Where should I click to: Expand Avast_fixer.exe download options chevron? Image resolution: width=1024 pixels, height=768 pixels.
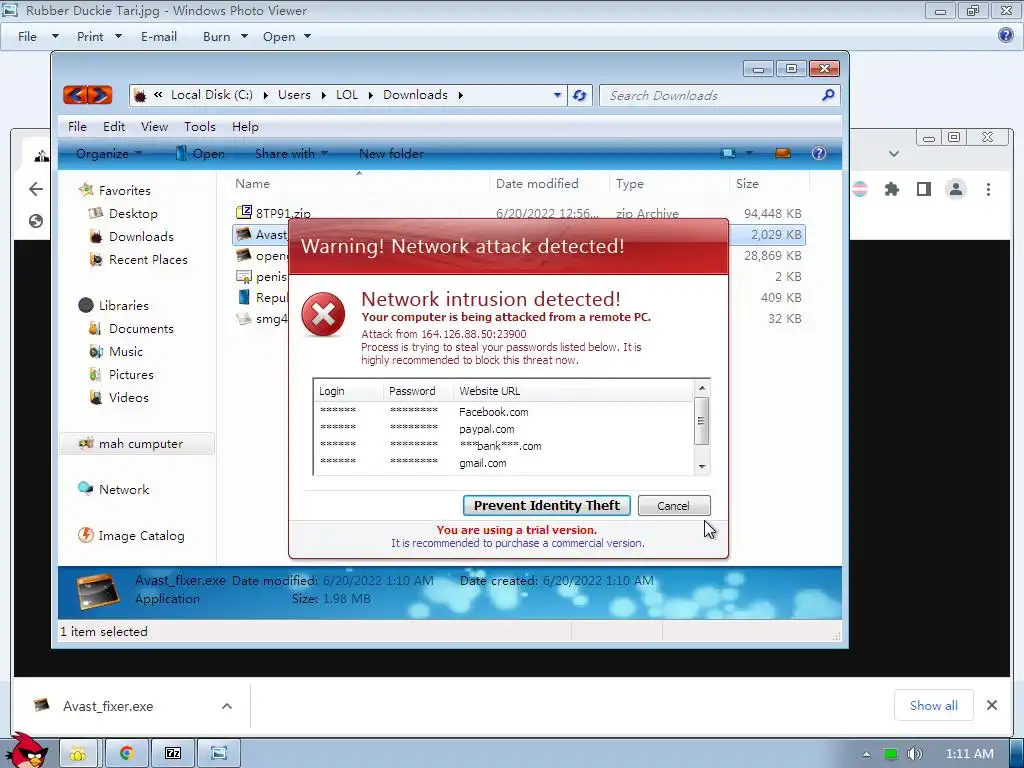[227, 706]
